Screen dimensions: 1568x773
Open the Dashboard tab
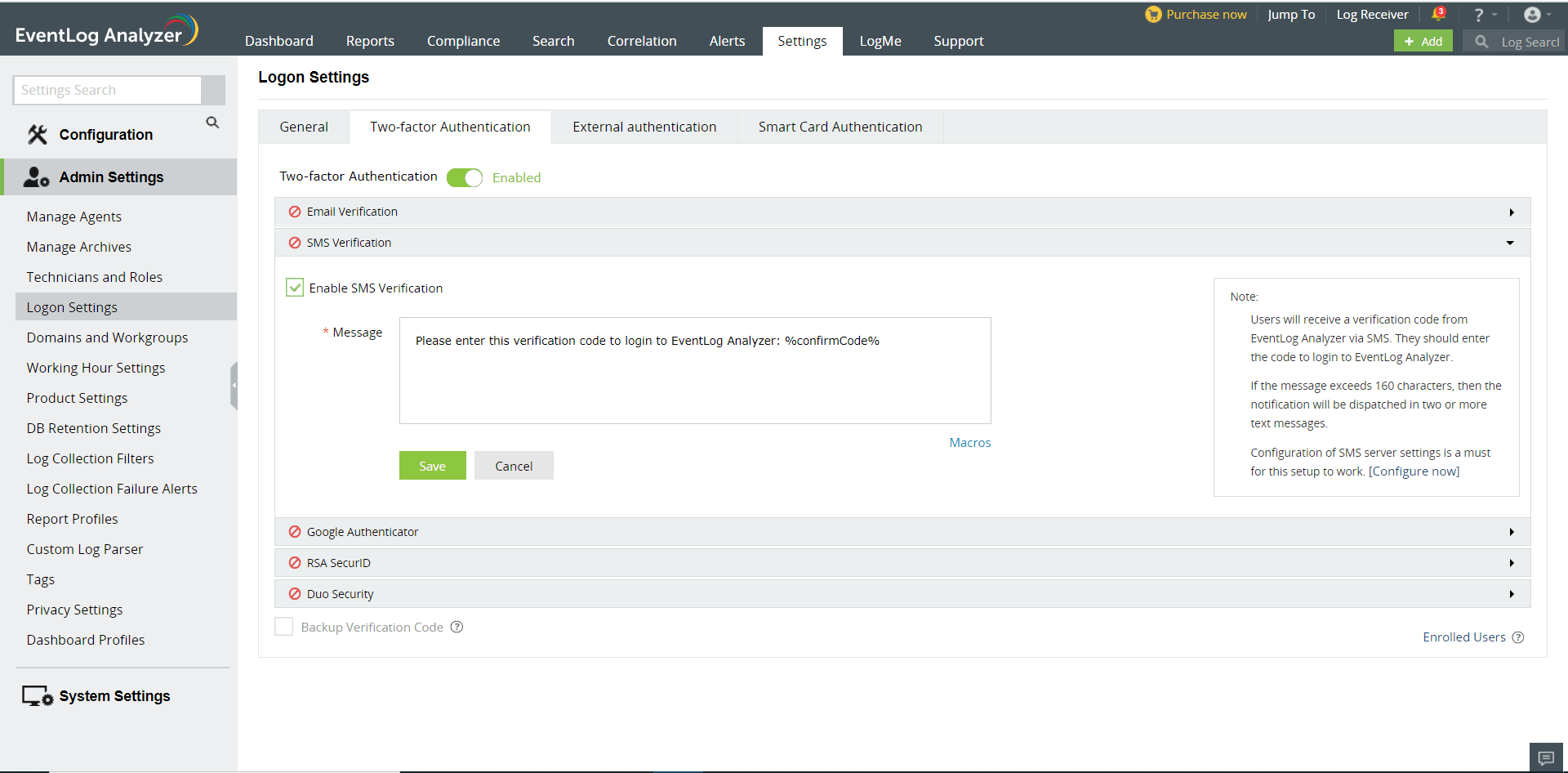[279, 41]
